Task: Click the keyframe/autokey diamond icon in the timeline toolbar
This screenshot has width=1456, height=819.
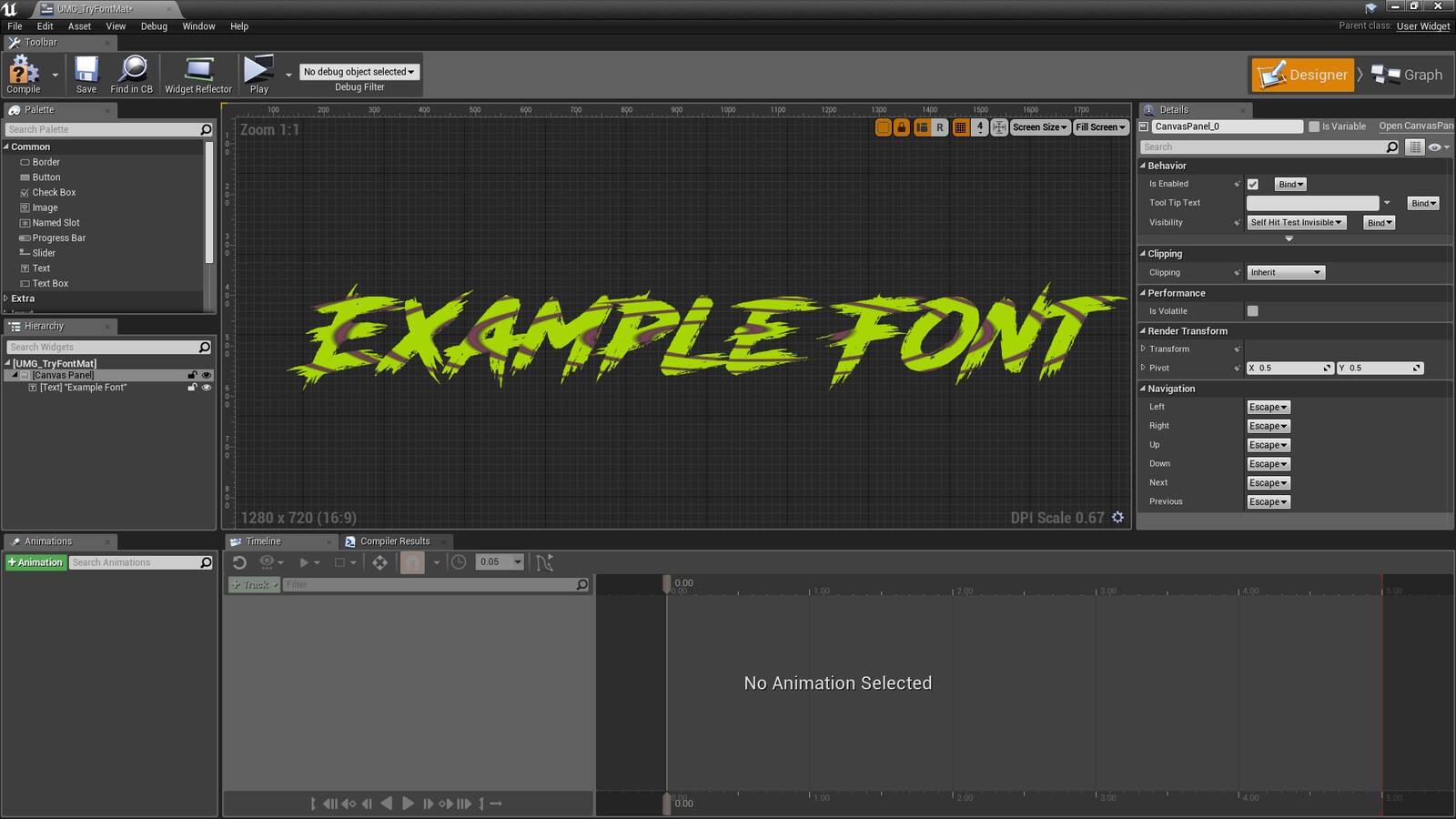Action: 380,562
